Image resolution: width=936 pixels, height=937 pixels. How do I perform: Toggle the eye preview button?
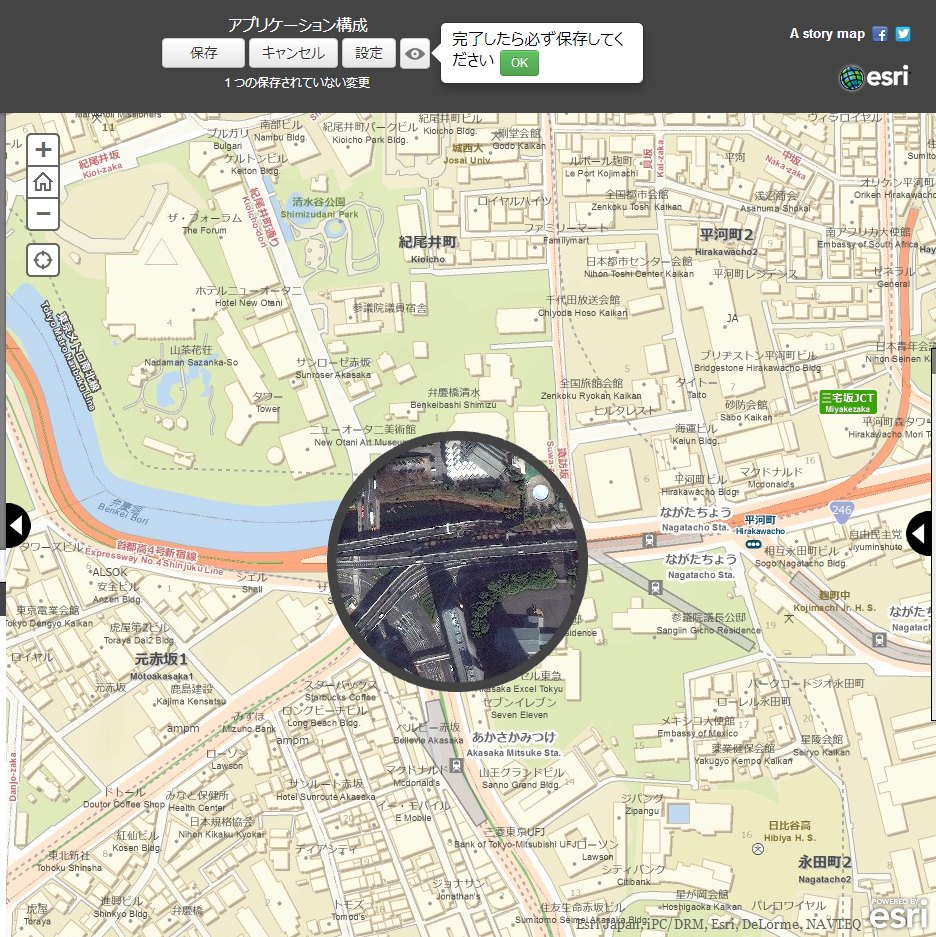[x=415, y=54]
